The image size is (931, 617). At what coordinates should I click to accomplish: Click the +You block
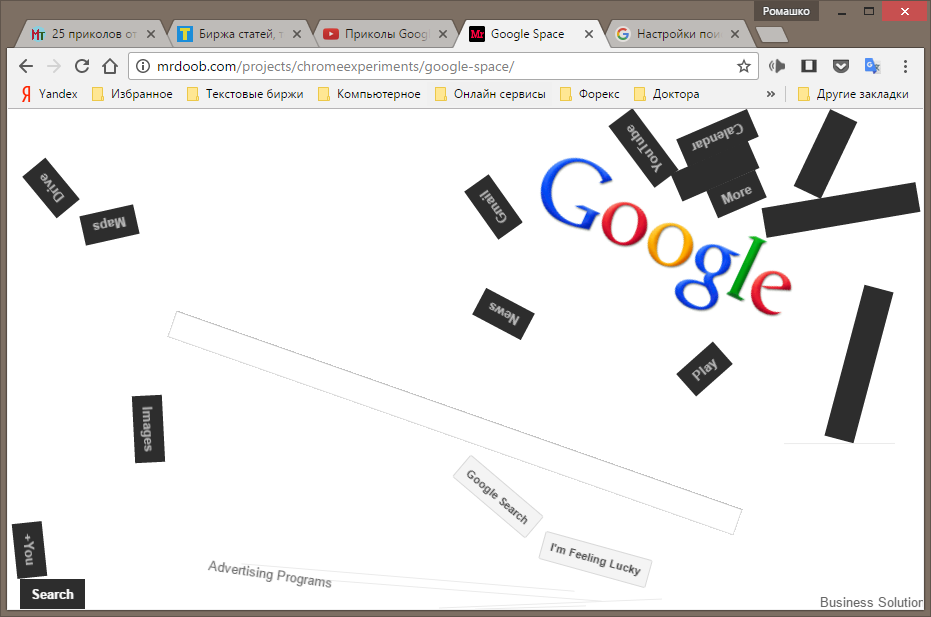[29, 550]
